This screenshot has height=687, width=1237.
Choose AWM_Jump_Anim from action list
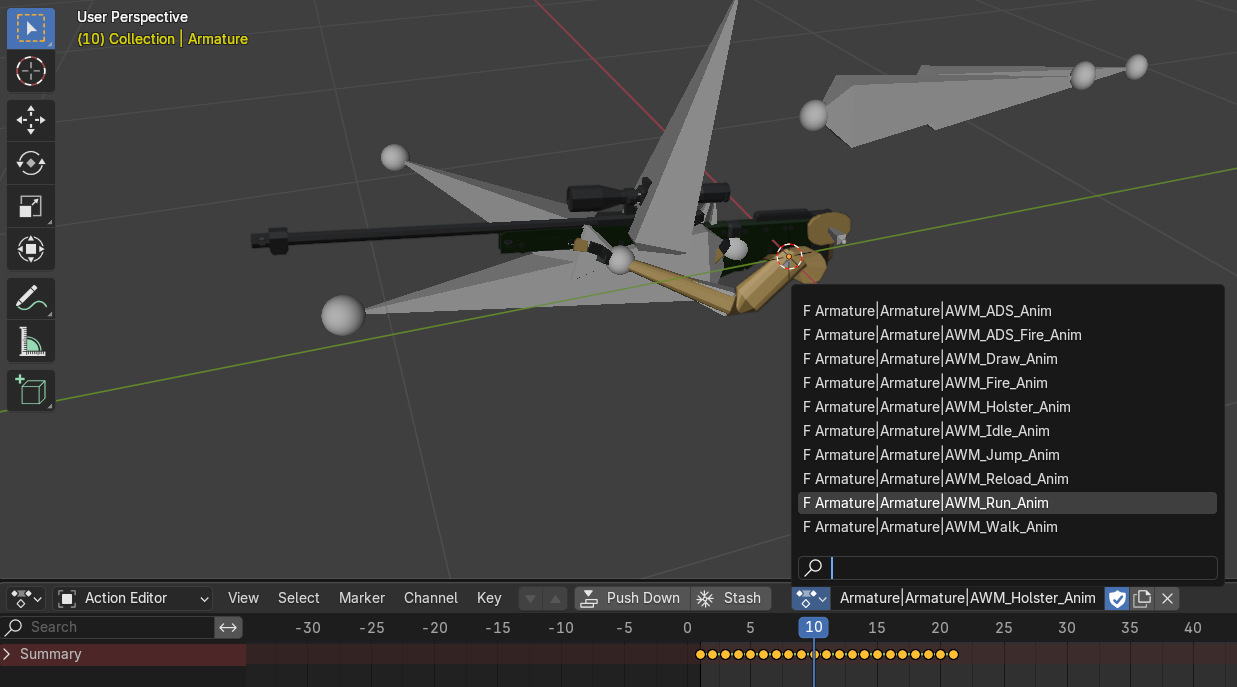point(1007,455)
